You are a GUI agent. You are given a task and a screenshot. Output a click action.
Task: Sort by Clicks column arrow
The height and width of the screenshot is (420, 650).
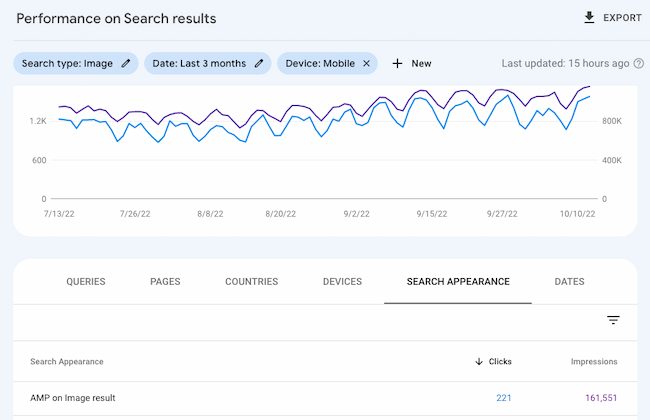point(479,361)
